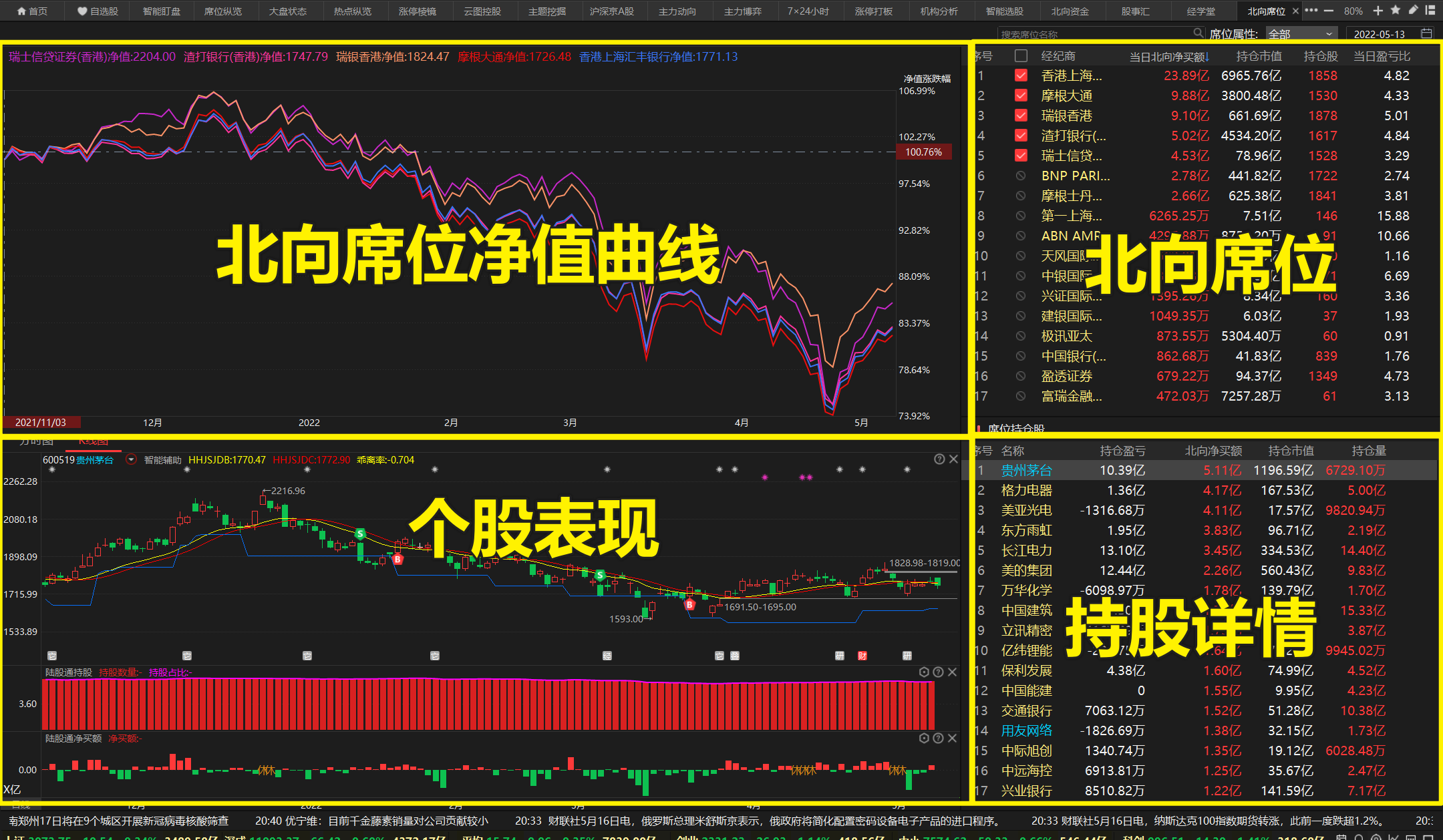Image resolution: width=1443 pixels, height=840 pixels.
Task: Uncheck the 瑞银香港 broker checkbox
Action: [1021, 116]
